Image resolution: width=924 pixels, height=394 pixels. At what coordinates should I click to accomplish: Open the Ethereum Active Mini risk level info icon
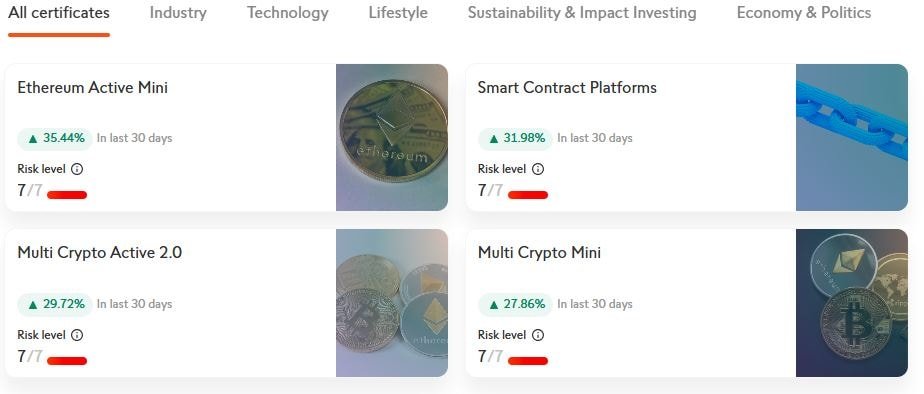(x=77, y=169)
